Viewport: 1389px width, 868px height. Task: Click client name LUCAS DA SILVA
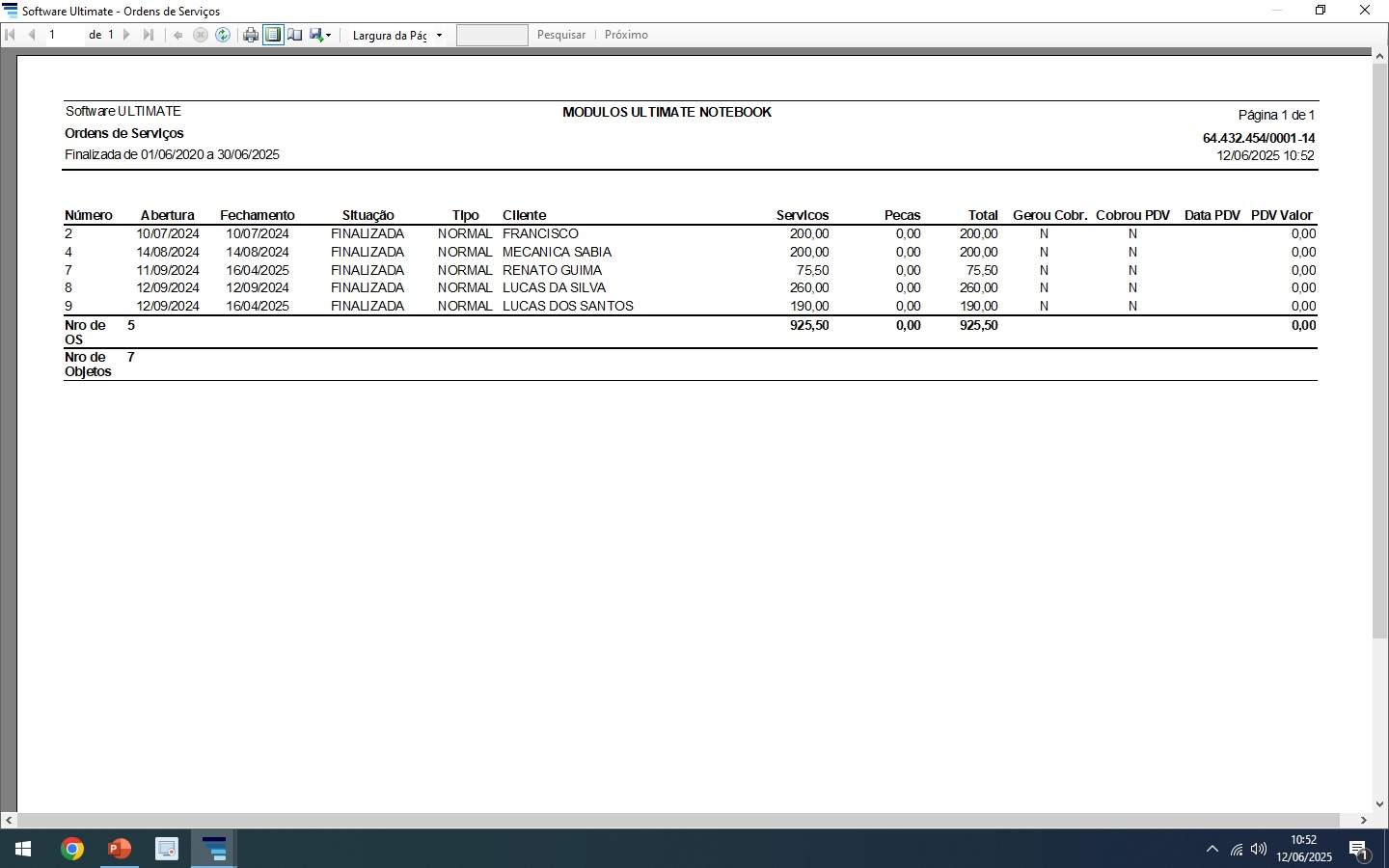coord(554,287)
